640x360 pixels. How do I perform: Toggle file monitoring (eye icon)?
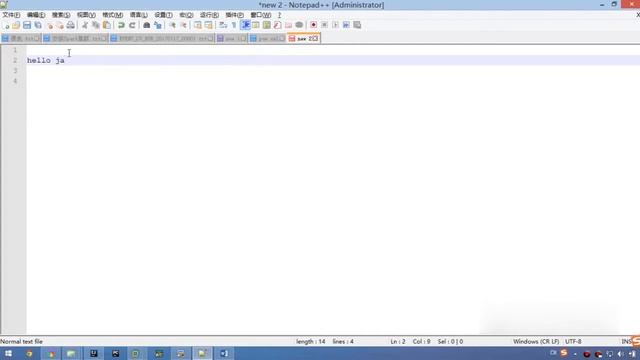tap(299, 25)
